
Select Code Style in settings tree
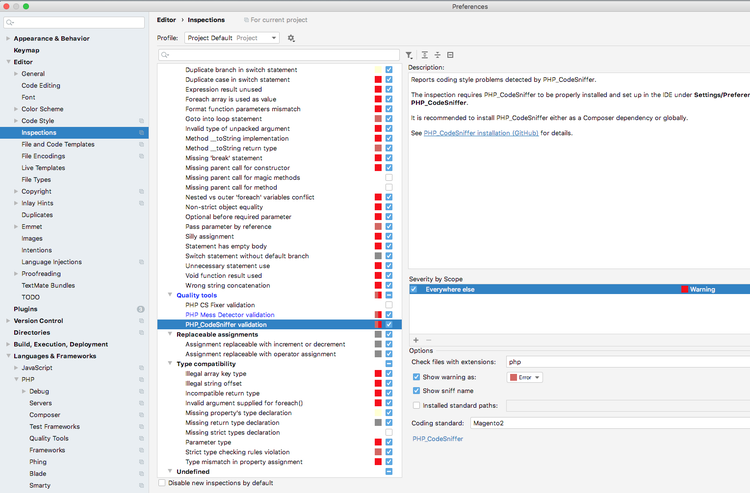39,120
